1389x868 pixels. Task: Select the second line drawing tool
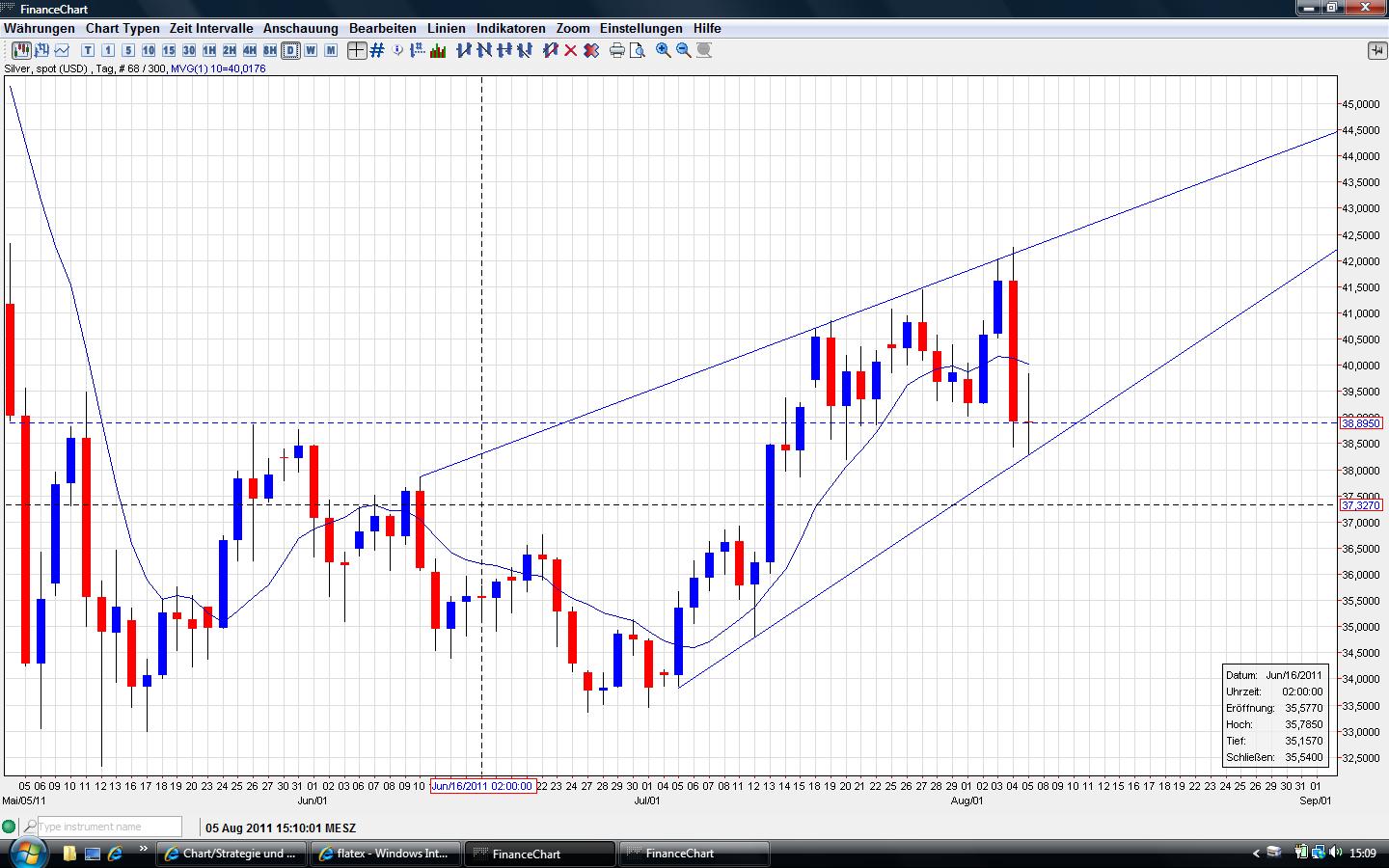click(x=484, y=50)
